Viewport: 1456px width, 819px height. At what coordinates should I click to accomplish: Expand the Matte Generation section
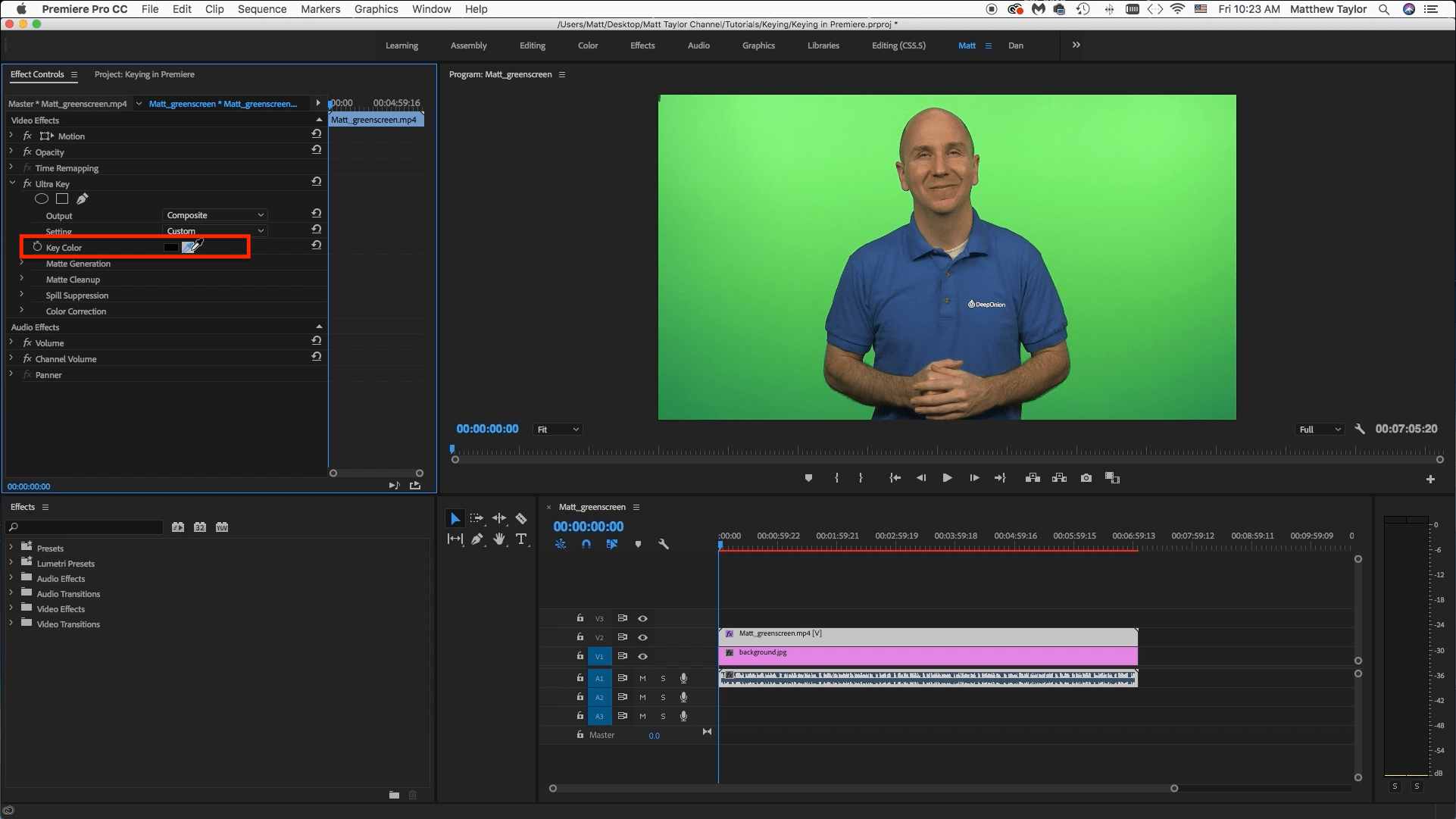(22, 264)
